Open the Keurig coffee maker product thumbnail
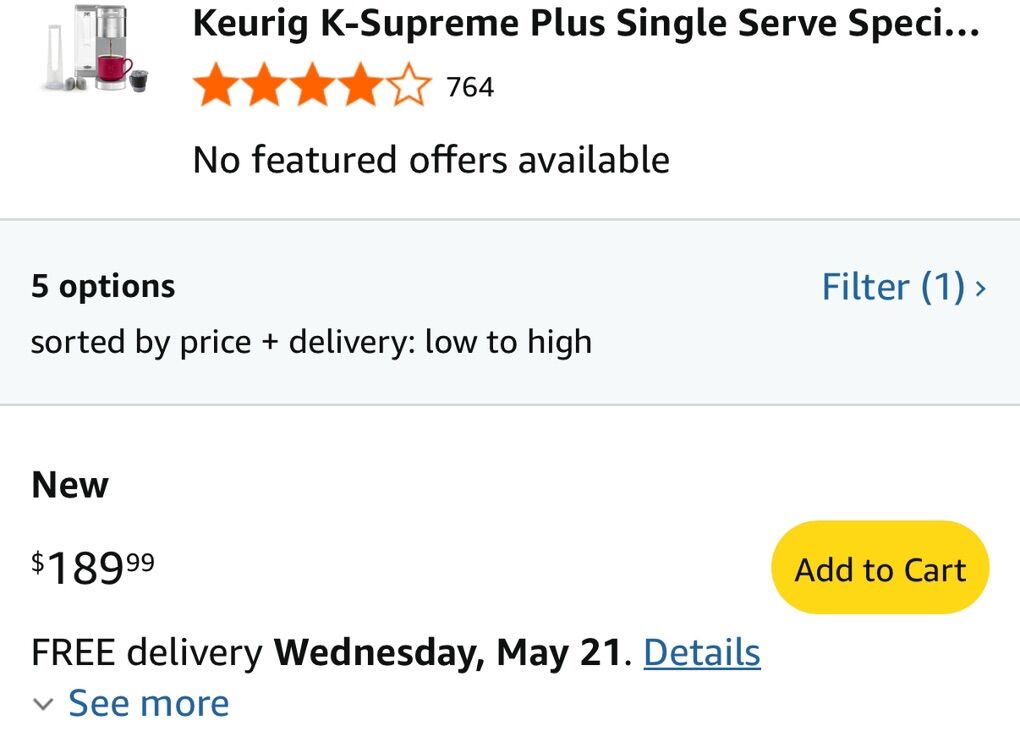The image size is (1020, 748). (x=98, y=50)
